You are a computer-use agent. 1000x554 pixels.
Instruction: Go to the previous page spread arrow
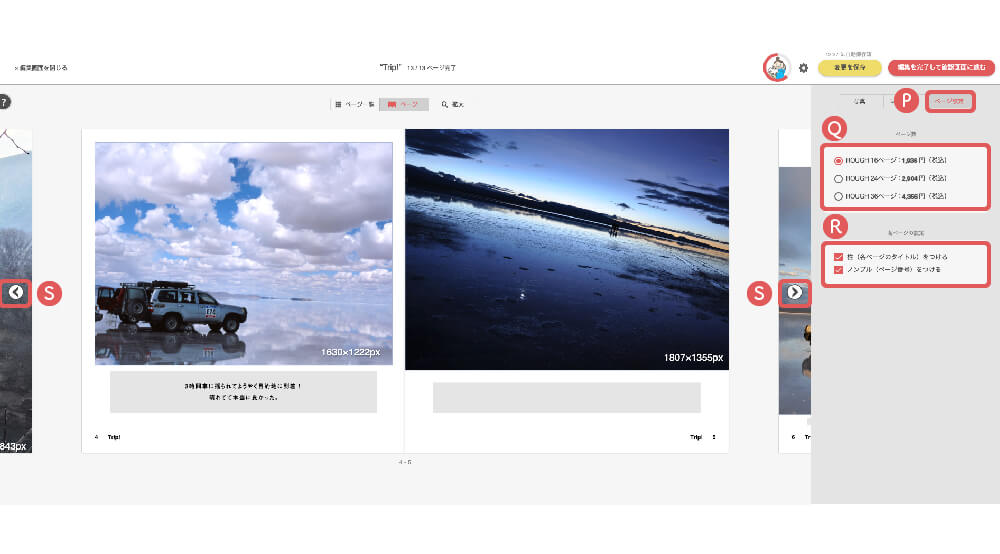[x=16, y=292]
